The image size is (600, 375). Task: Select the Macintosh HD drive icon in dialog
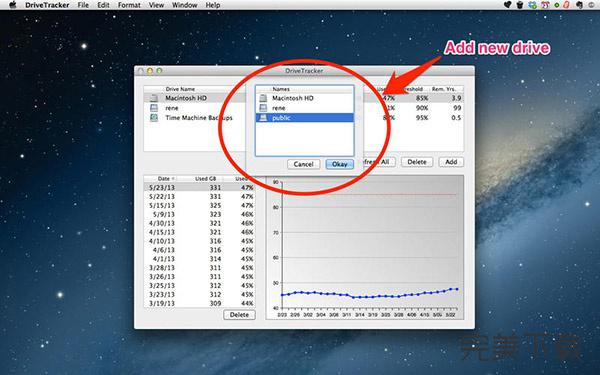(x=263, y=98)
